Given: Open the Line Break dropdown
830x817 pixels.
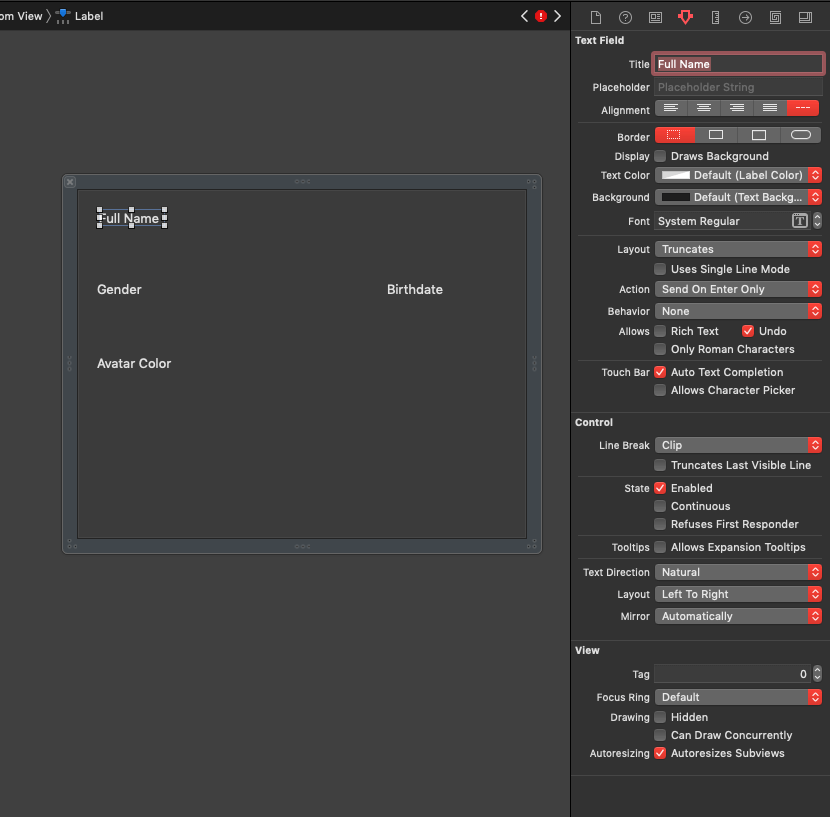Looking at the screenshot, I should tap(738, 445).
